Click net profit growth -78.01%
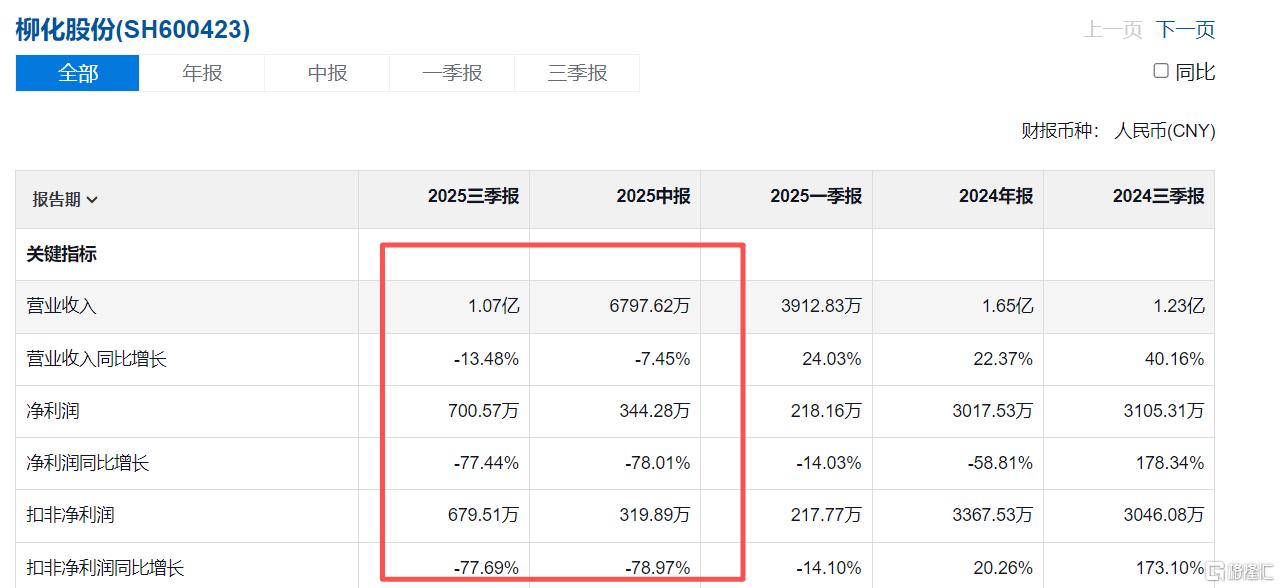Image resolution: width=1280 pixels, height=588 pixels. coord(657,463)
